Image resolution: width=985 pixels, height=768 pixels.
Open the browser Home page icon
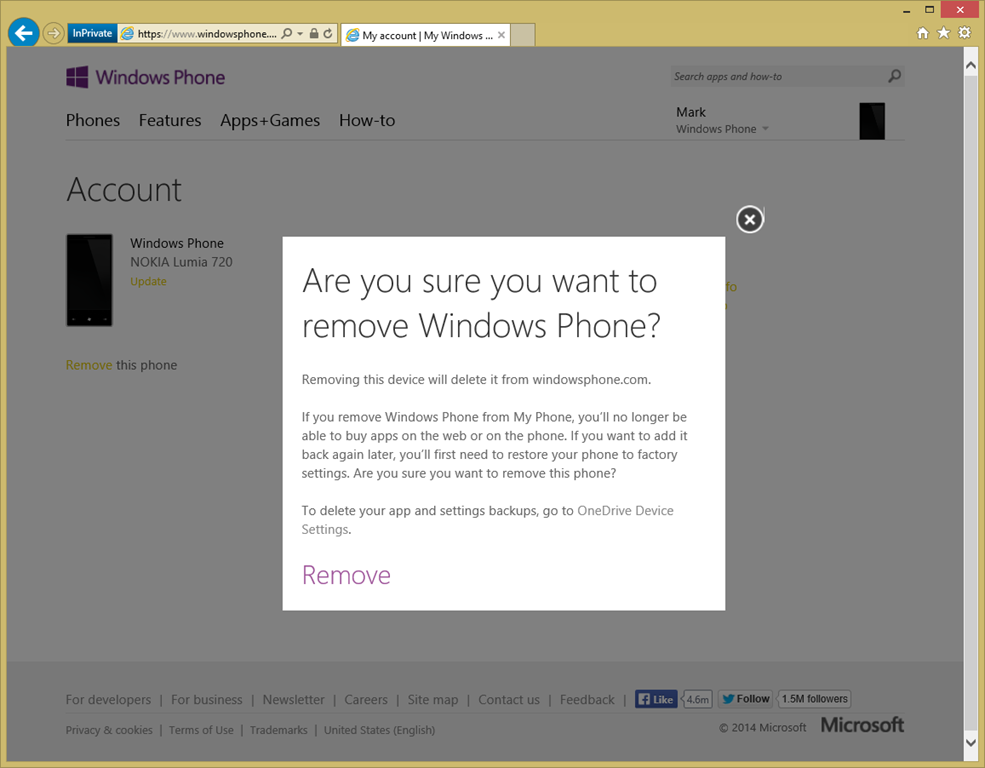(923, 33)
